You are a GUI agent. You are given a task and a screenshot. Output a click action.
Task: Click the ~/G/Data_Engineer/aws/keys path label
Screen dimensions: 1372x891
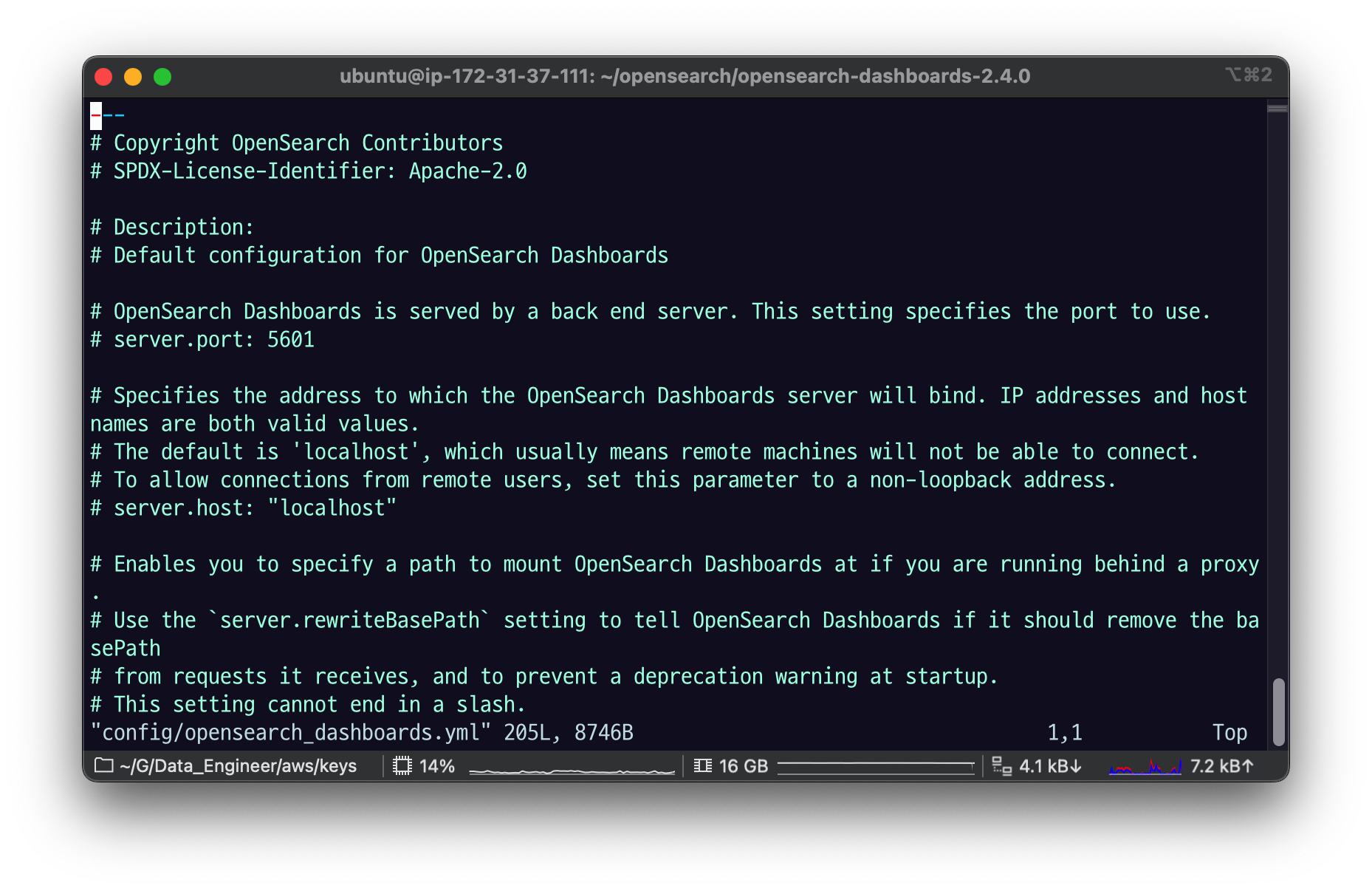pos(238,766)
